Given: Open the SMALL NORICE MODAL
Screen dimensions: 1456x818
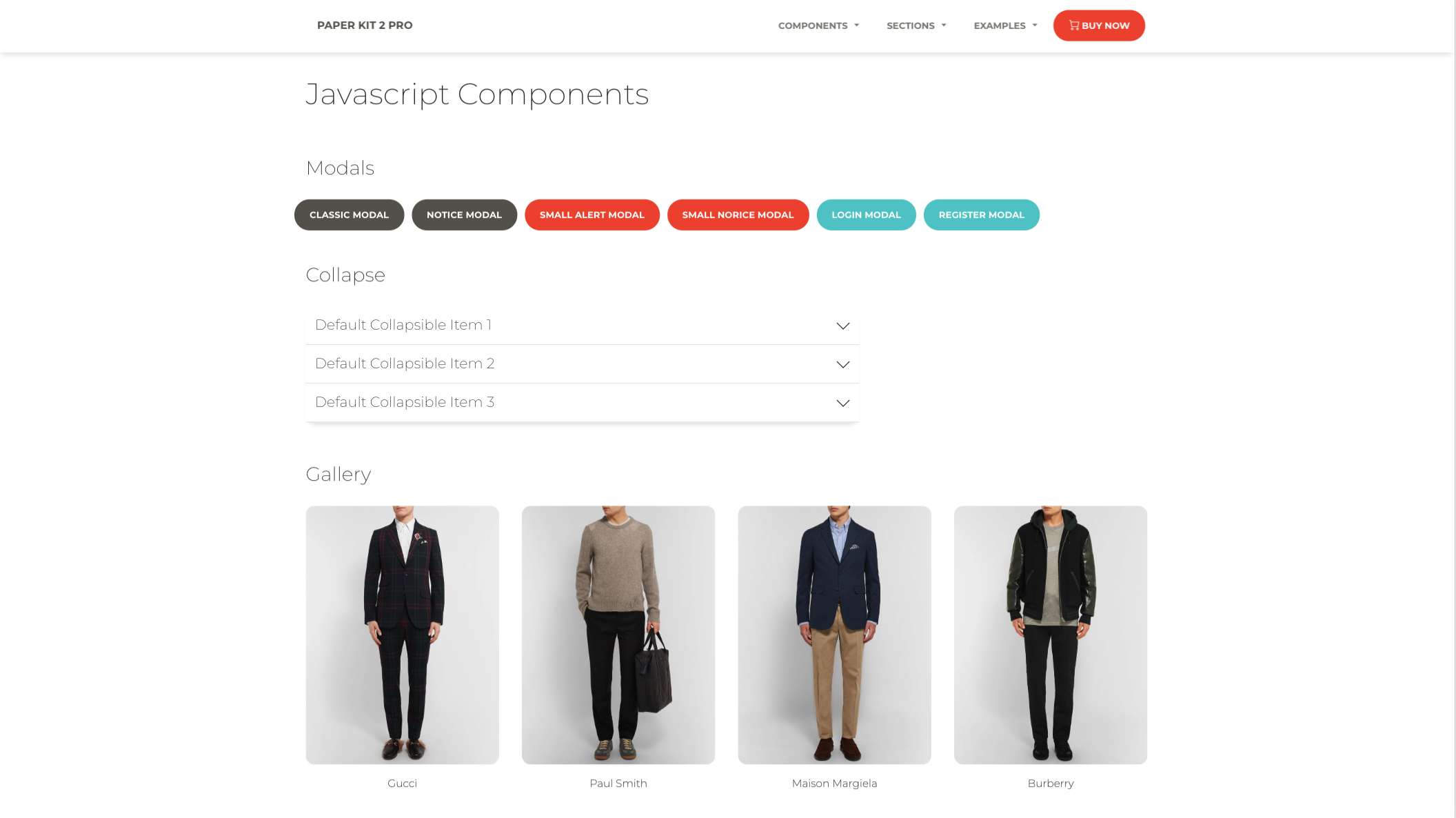Looking at the screenshot, I should tap(738, 214).
